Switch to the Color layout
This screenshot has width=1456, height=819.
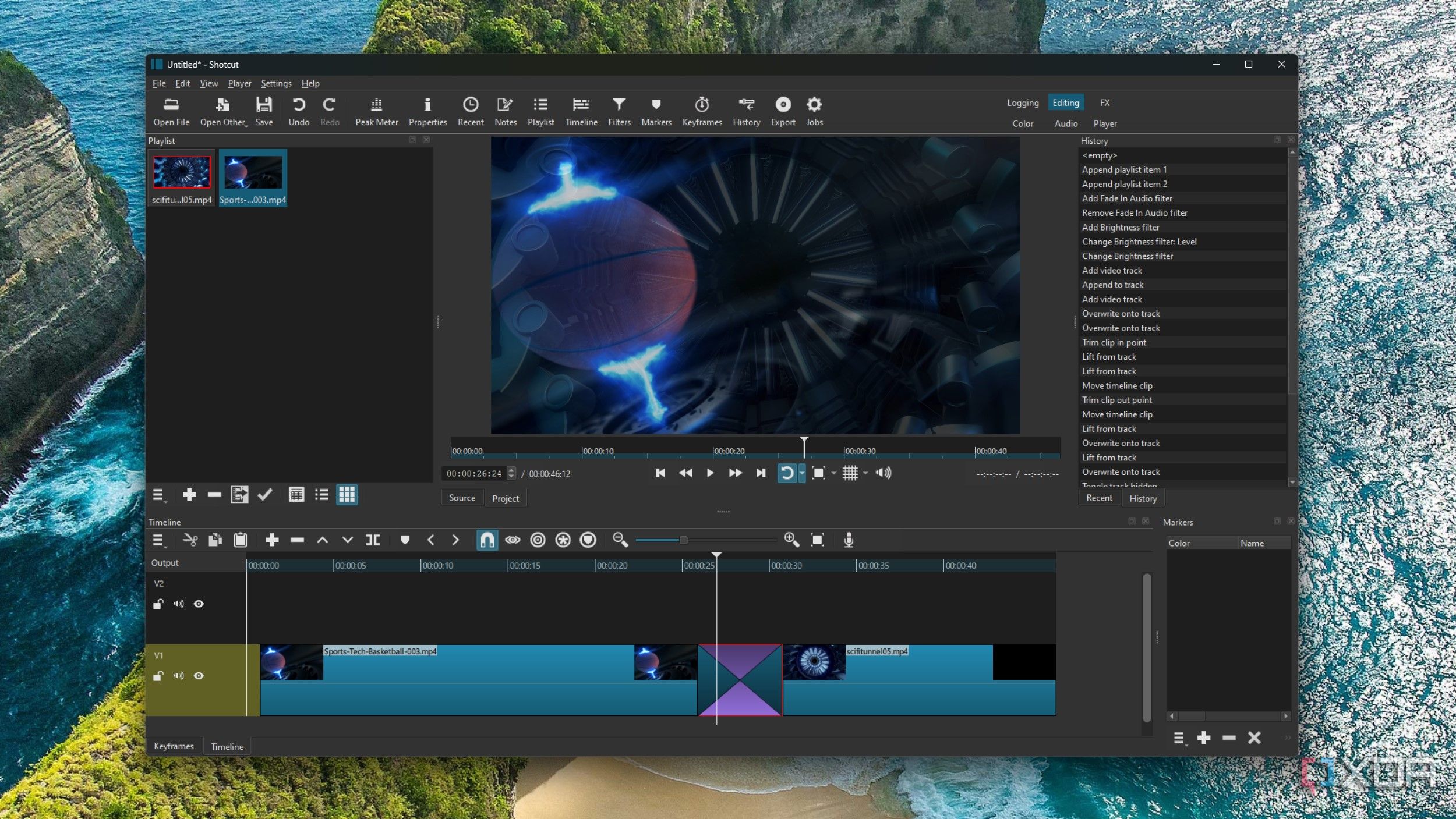point(1022,123)
